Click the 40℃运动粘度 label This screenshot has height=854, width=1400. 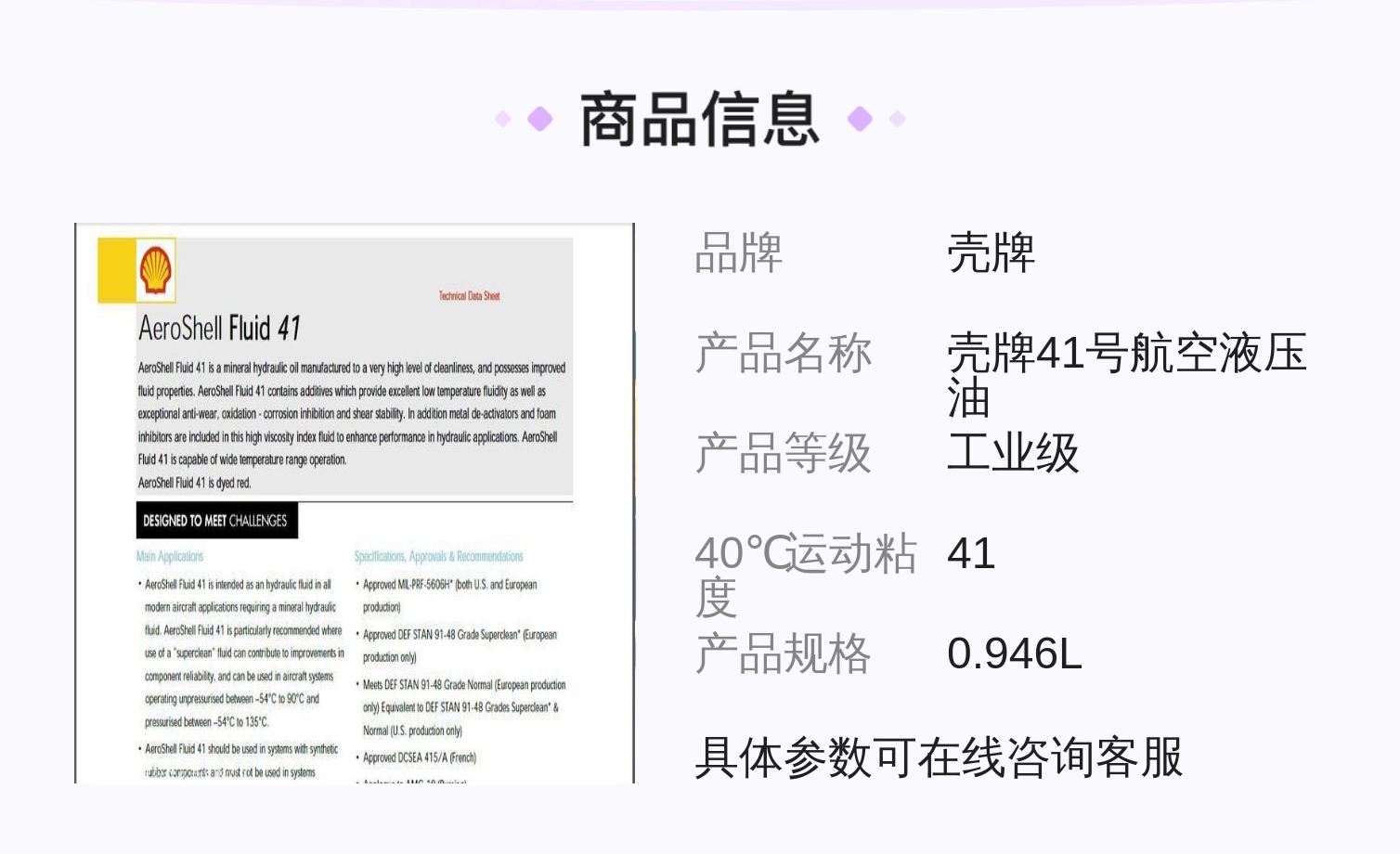[806, 576]
